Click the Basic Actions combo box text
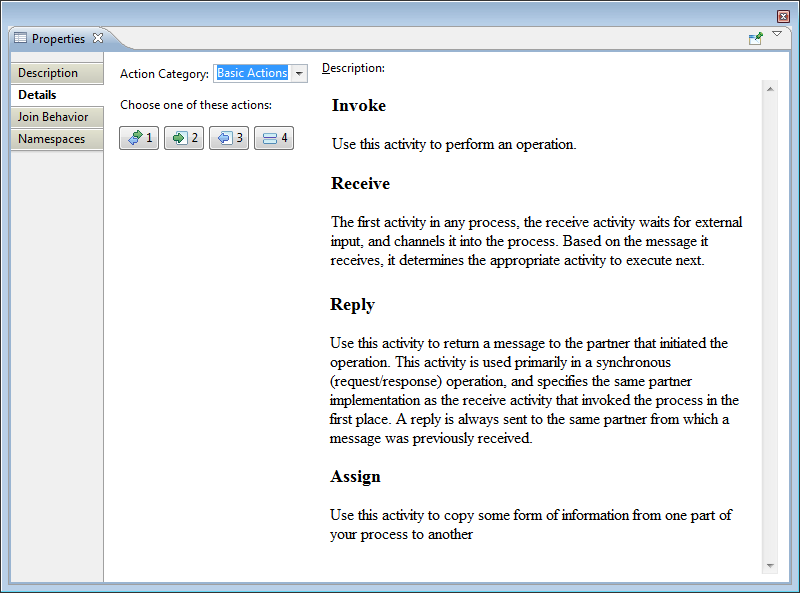The width and height of the screenshot is (800, 593). pos(252,73)
